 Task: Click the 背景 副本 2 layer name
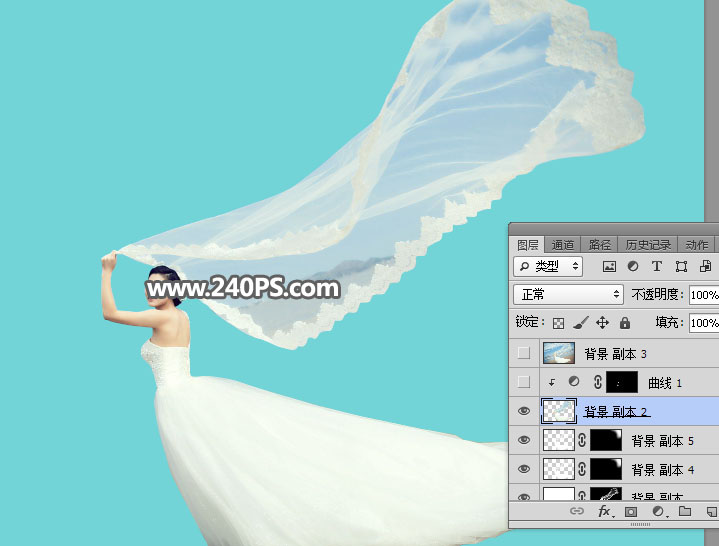point(615,412)
